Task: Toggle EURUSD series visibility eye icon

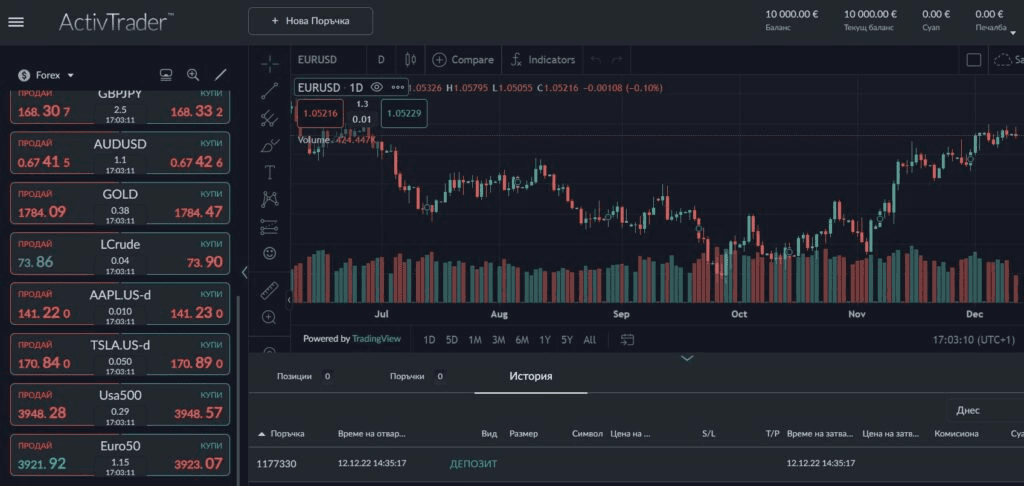Action: point(377,87)
